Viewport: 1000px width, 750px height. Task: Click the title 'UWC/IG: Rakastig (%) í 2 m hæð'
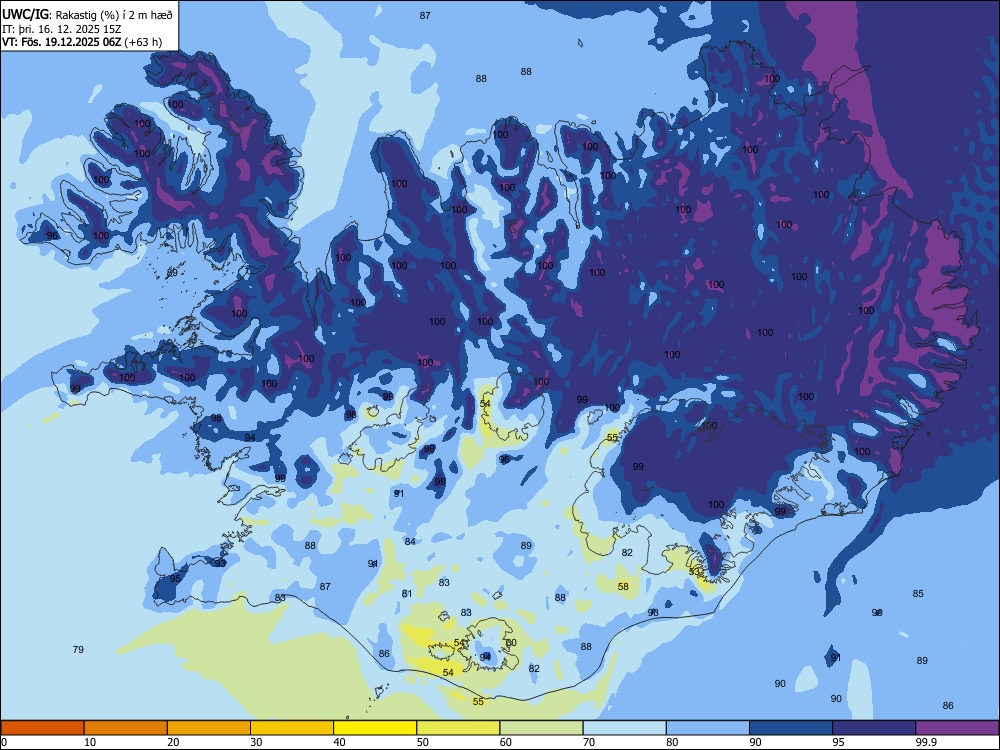click(x=87, y=14)
